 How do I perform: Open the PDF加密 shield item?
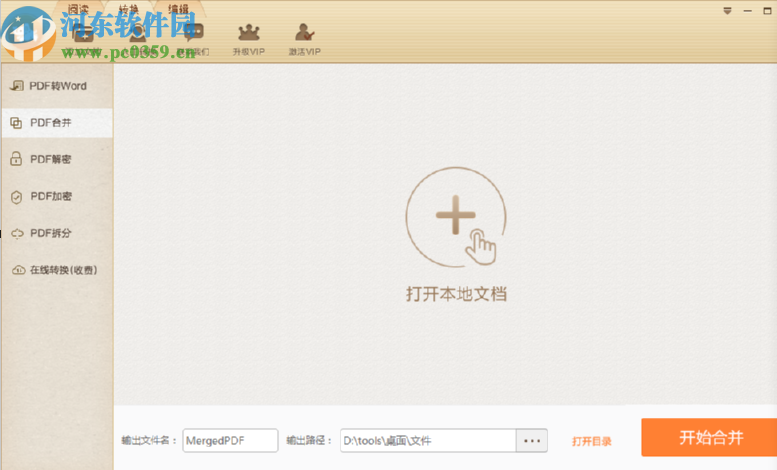pyautogui.click(x=57, y=196)
